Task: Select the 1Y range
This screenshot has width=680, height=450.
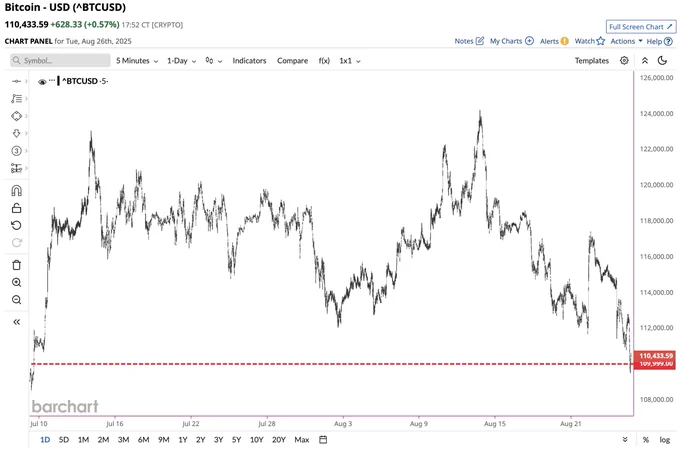Action: 183,440
